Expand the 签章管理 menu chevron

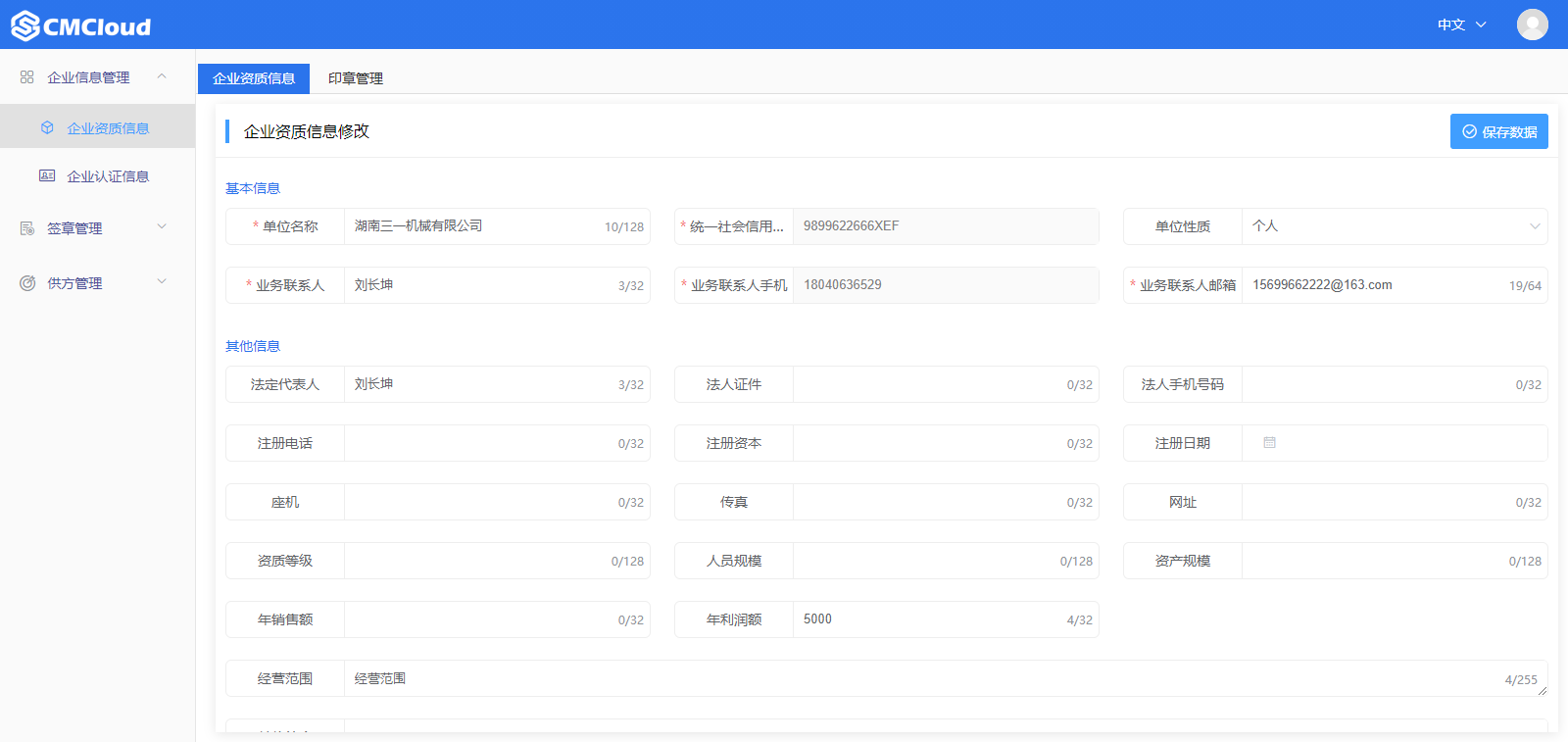click(x=162, y=227)
